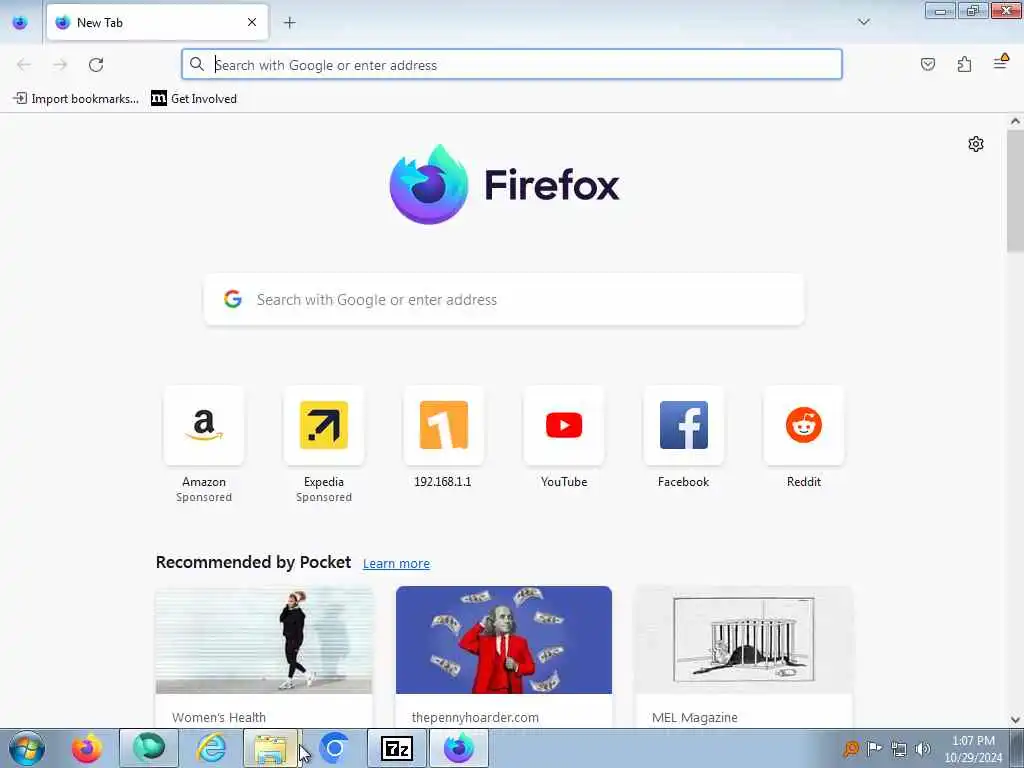The width and height of the screenshot is (1024, 768).
Task: Reload the current page
Action: click(x=96, y=65)
